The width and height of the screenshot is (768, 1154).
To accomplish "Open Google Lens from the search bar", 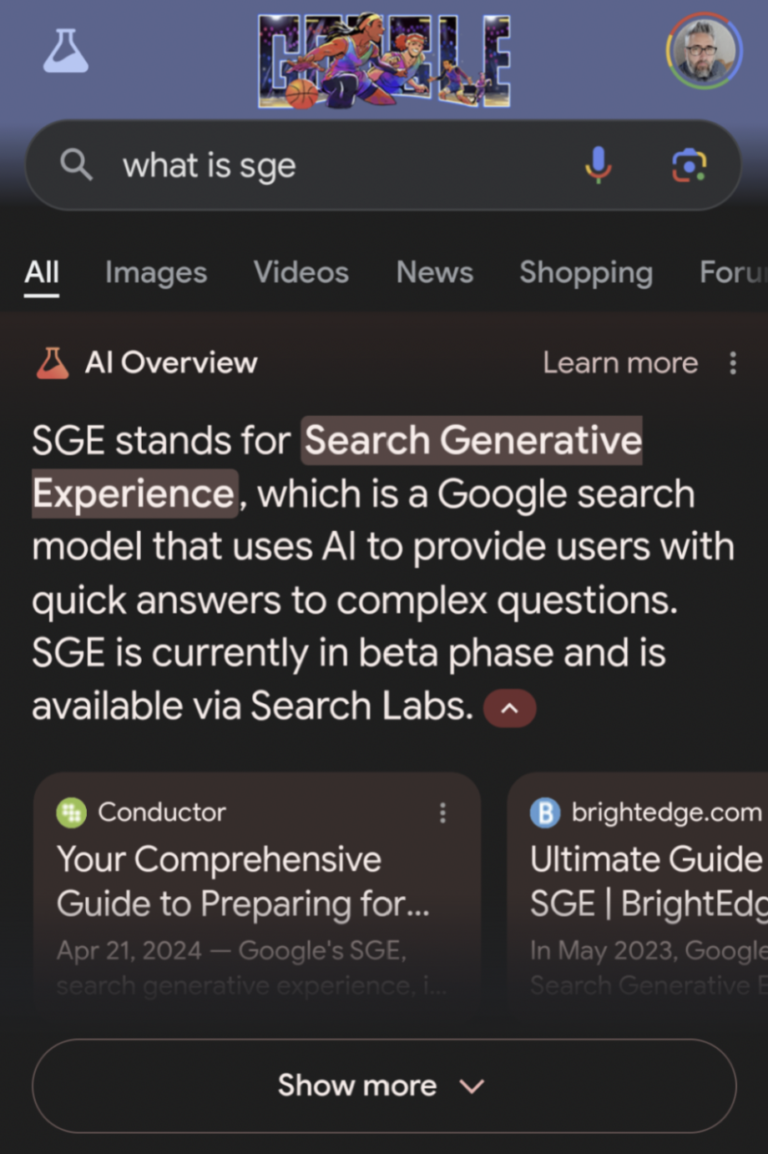I will pyautogui.click(x=688, y=165).
